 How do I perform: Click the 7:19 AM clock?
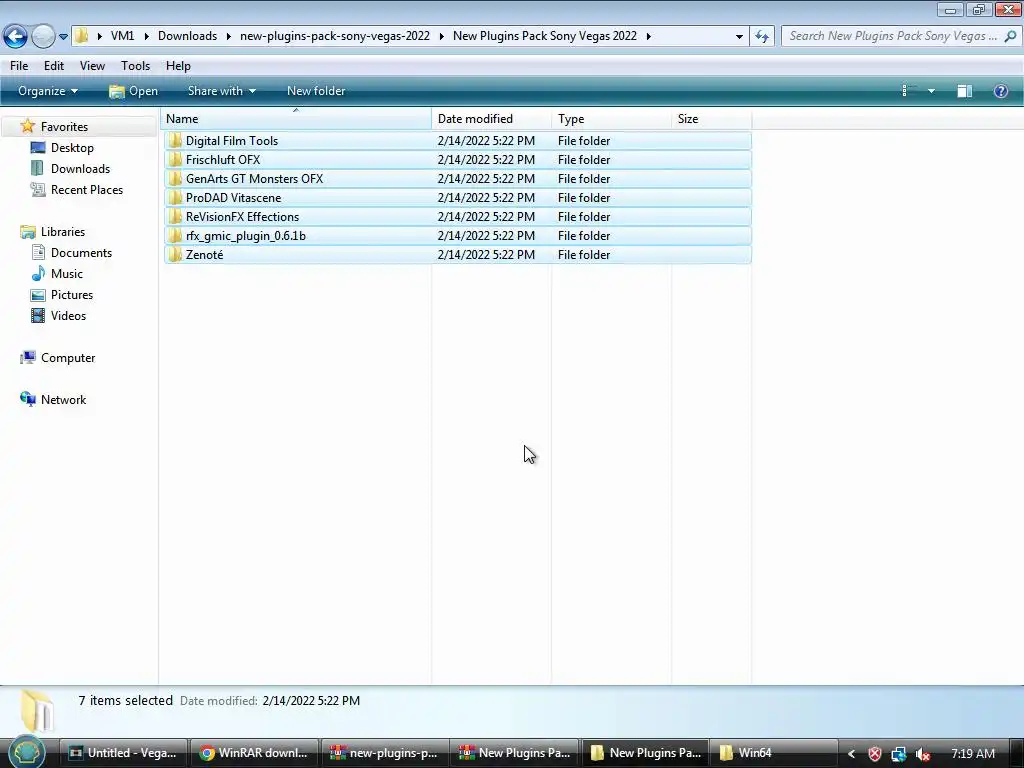coord(973,754)
